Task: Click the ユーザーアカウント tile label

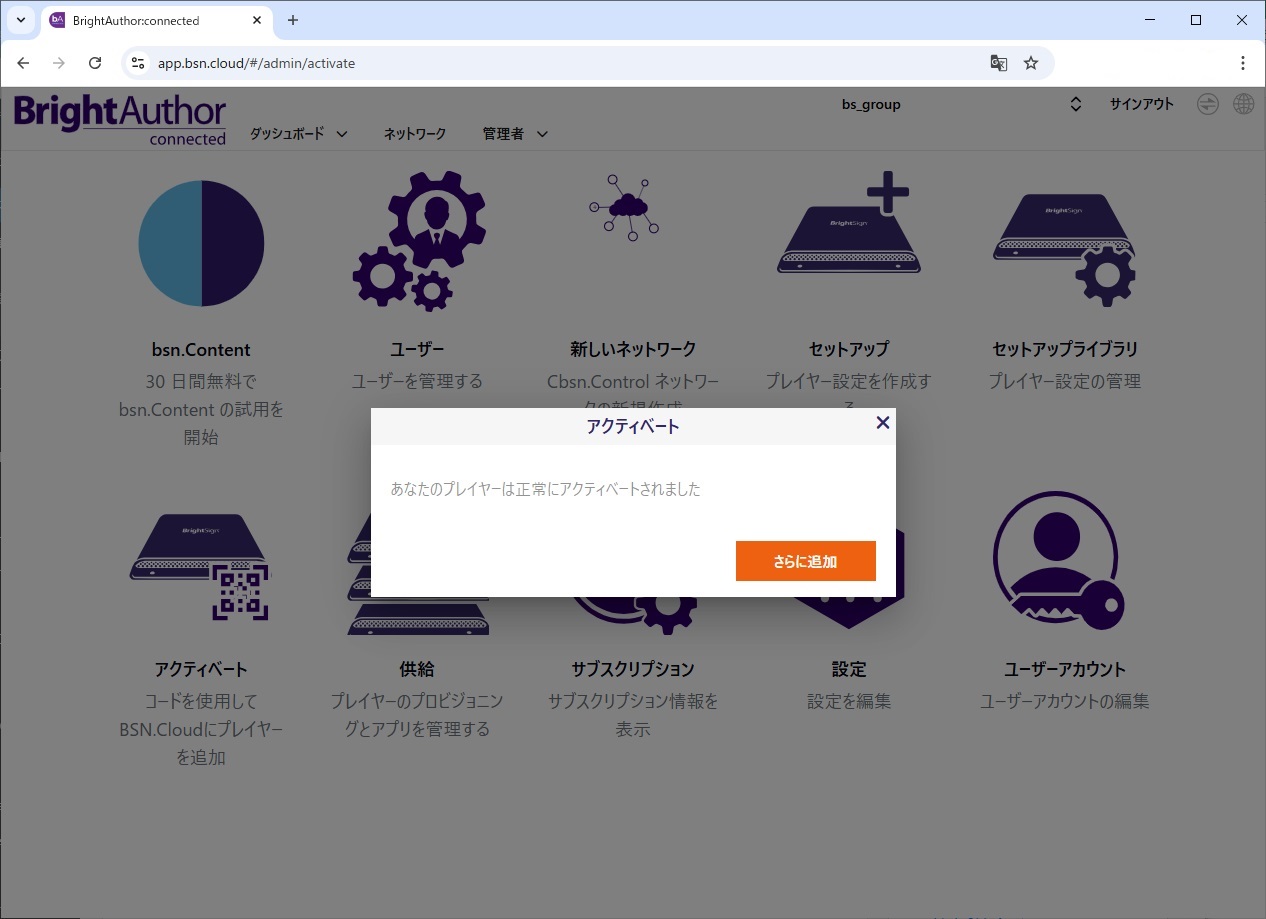Action: (x=1065, y=669)
